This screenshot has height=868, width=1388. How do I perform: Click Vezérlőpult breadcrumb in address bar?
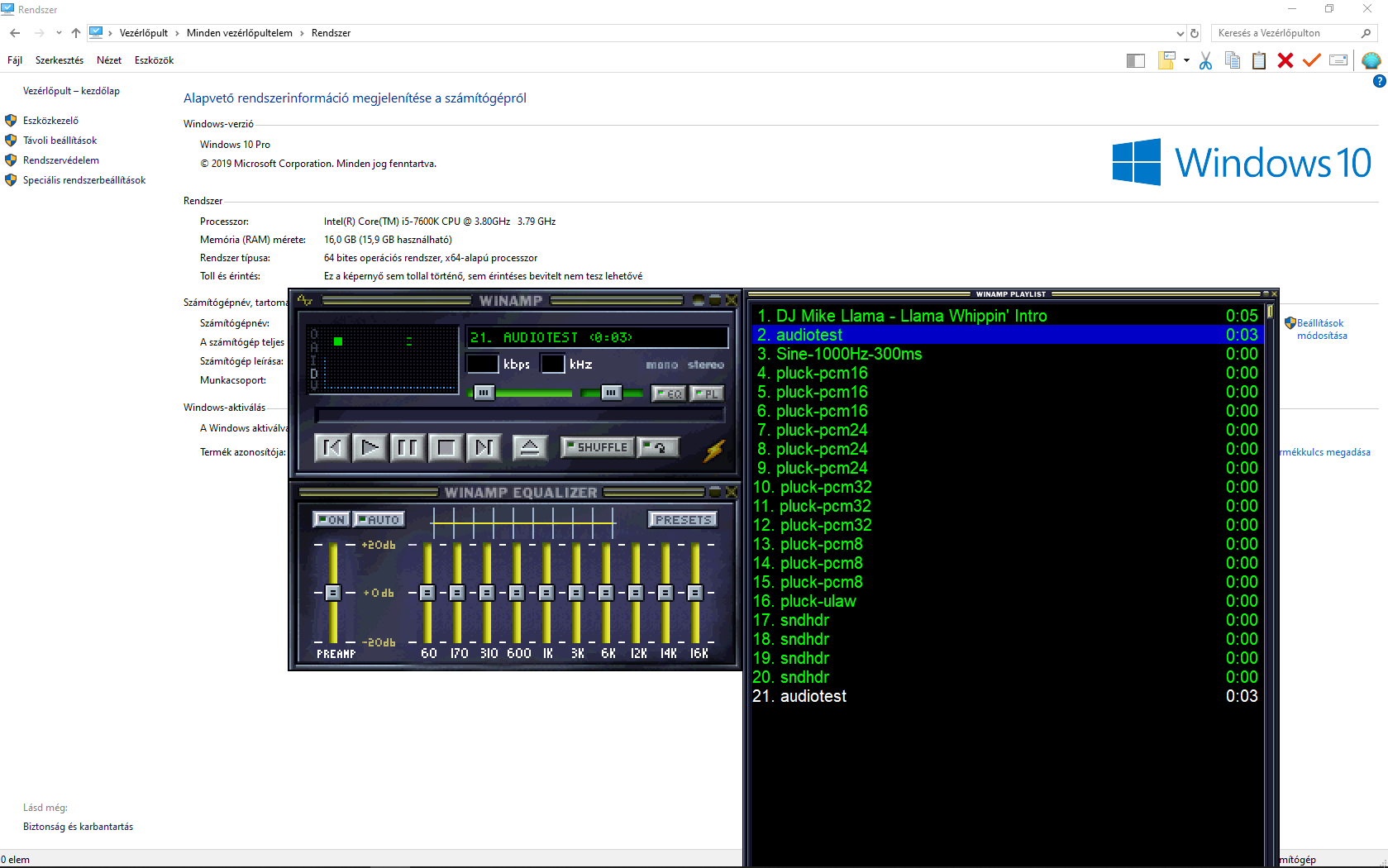[144, 33]
